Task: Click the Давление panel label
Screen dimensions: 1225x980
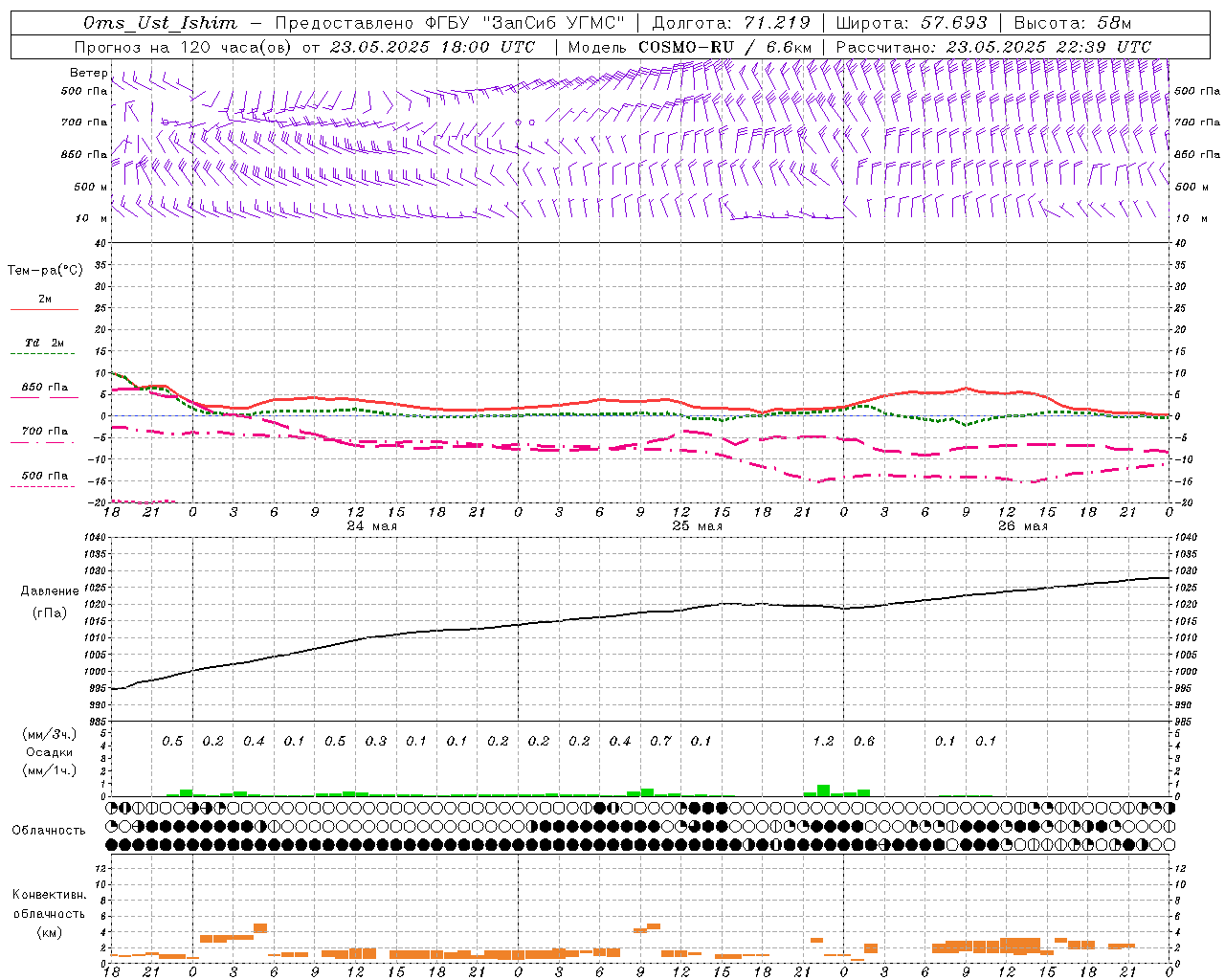Action: [x=50, y=590]
